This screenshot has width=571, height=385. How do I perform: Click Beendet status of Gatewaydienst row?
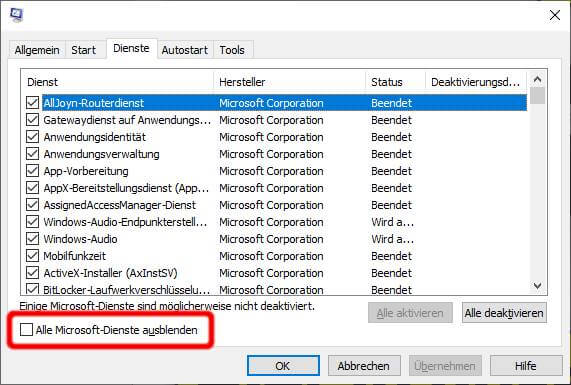[391, 120]
